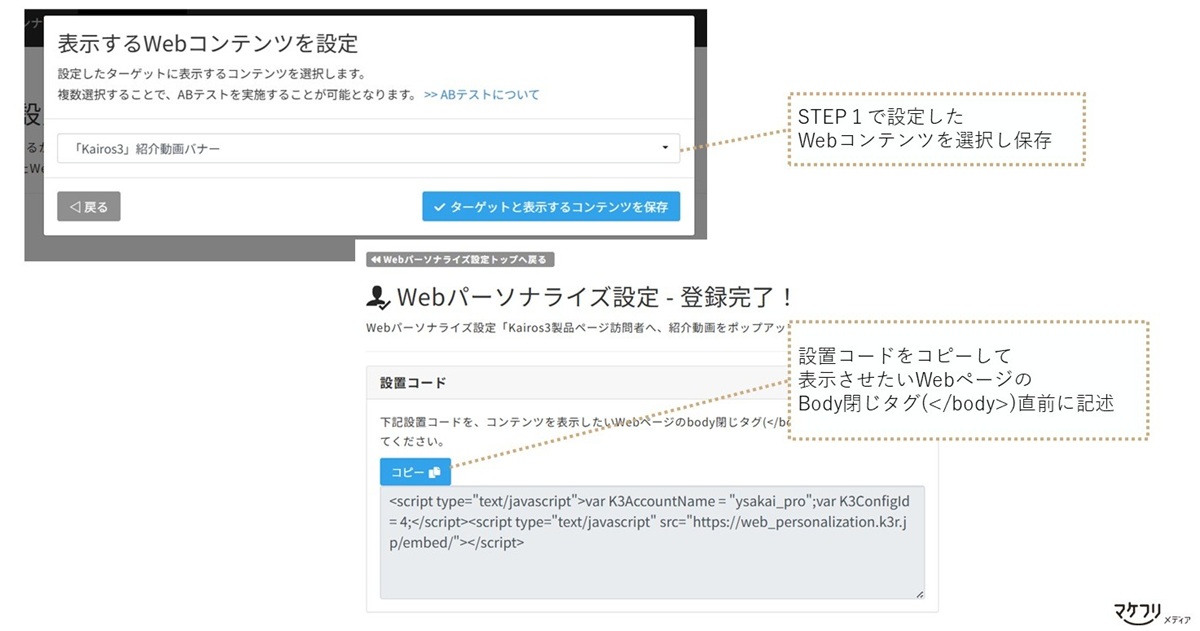
Task: Click the user icon beside Webパーソナライズ設定 heading
Action: pyautogui.click(x=377, y=297)
